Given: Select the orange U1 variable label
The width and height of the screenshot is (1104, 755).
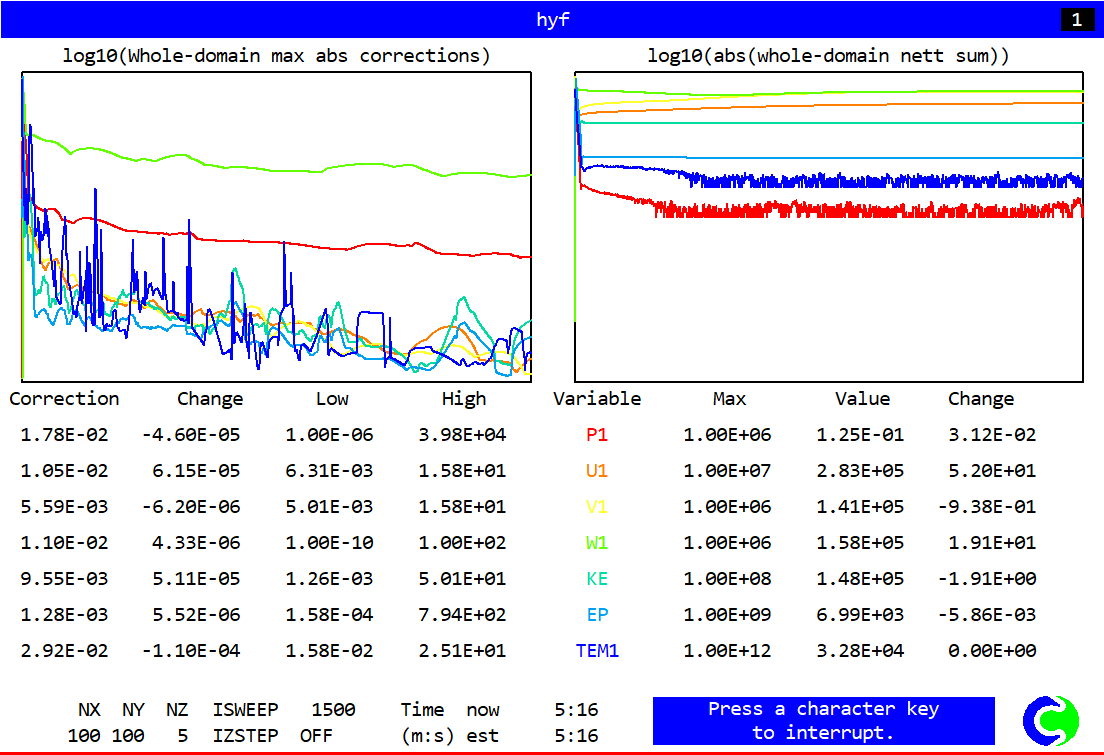Looking at the screenshot, I should pos(597,471).
